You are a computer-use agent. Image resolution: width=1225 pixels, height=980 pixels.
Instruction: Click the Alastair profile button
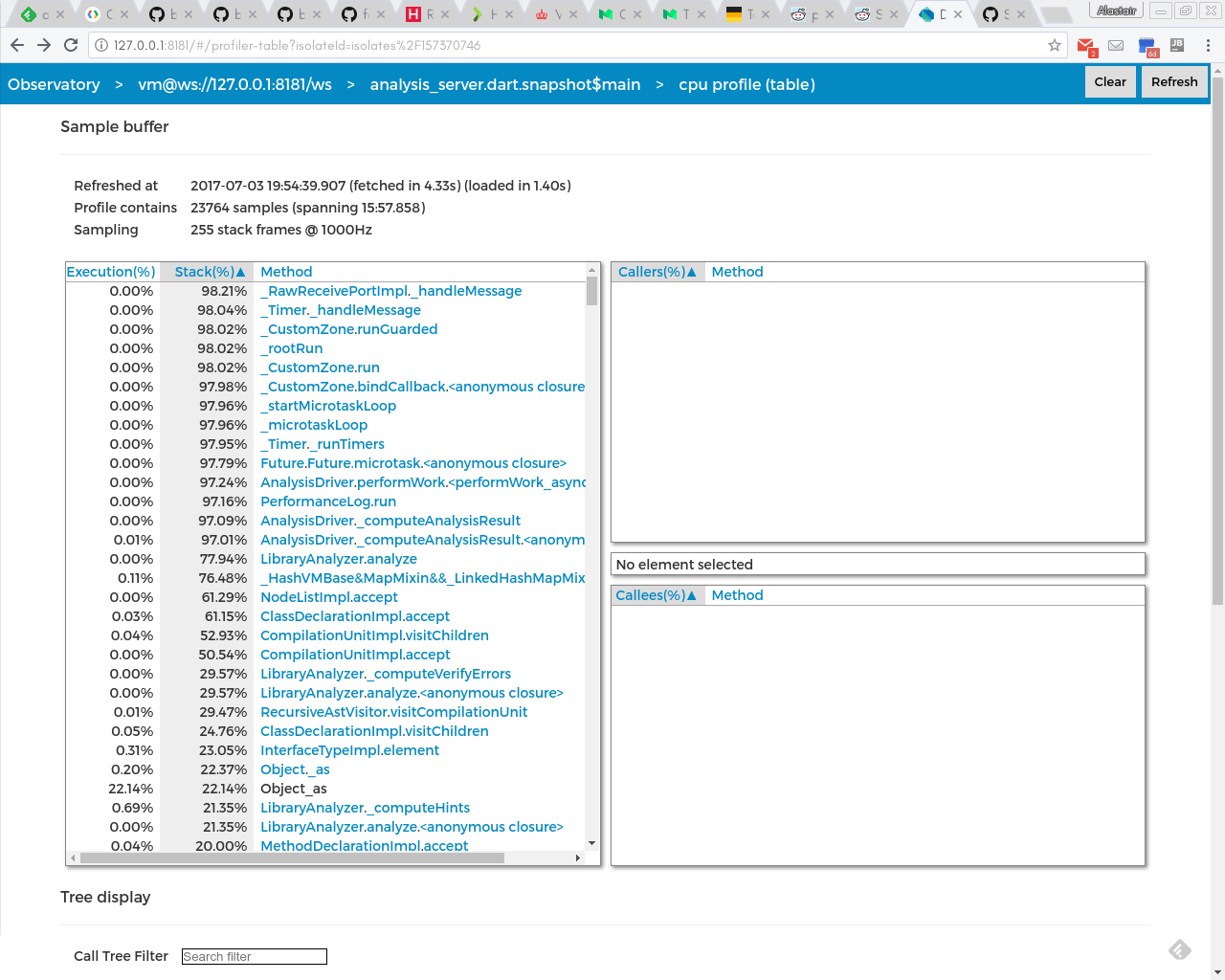coord(1116,11)
